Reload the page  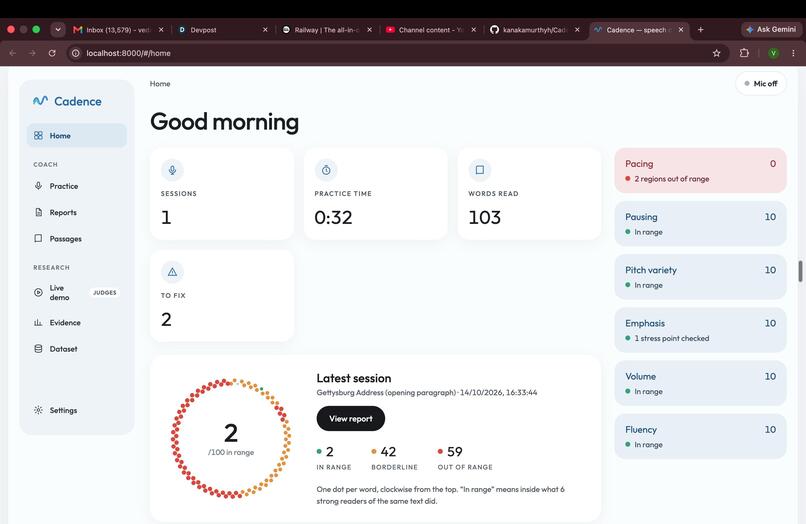click(x=52, y=53)
